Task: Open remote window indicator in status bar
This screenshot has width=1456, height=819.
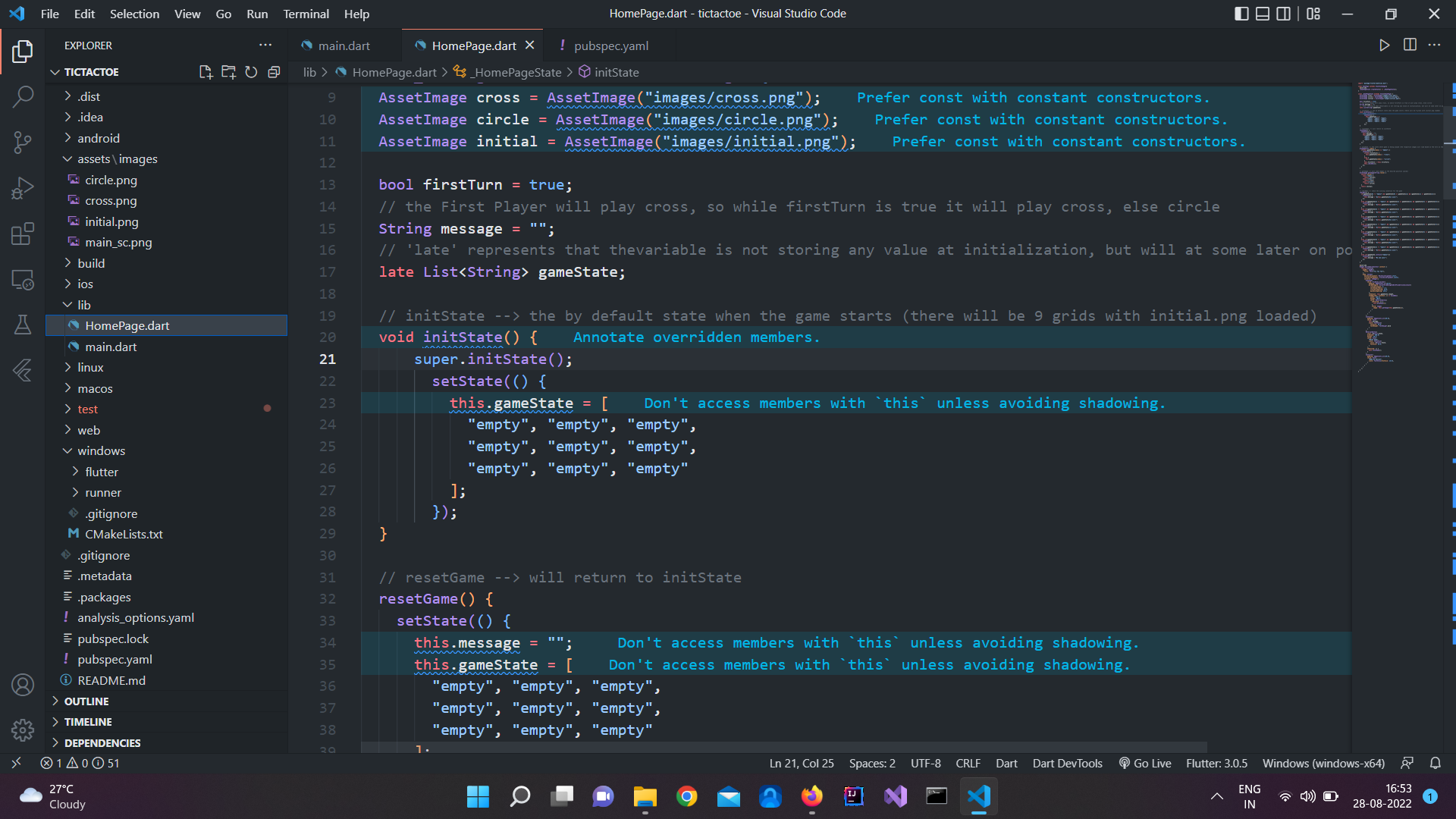Action: pos(16,763)
